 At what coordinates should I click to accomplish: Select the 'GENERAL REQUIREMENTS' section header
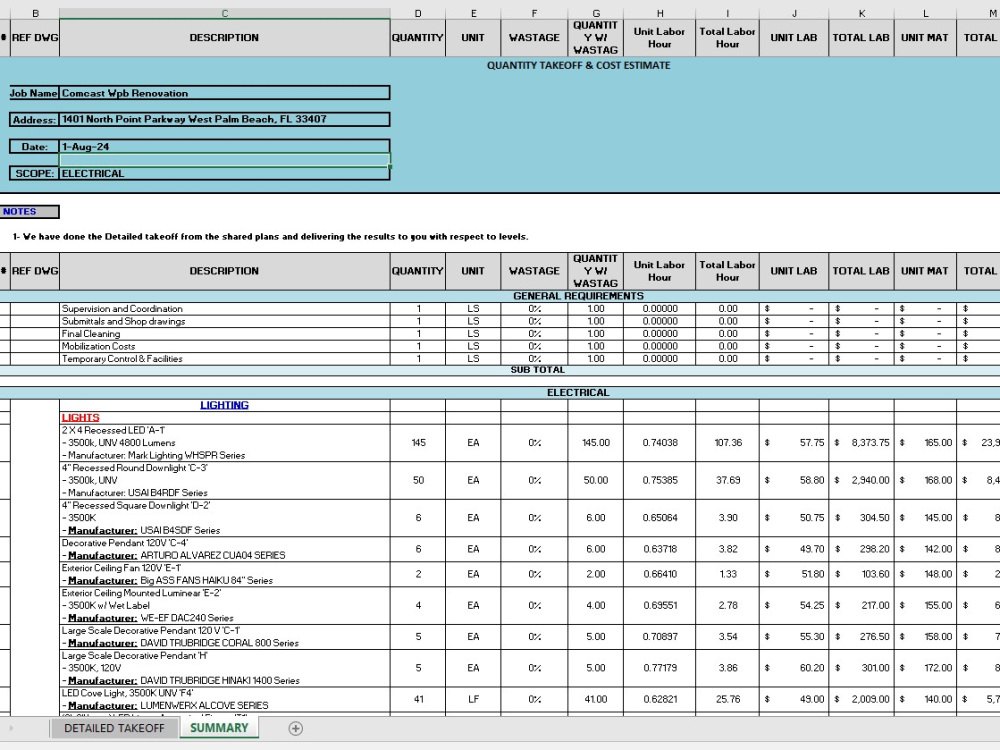pyautogui.click(x=578, y=296)
